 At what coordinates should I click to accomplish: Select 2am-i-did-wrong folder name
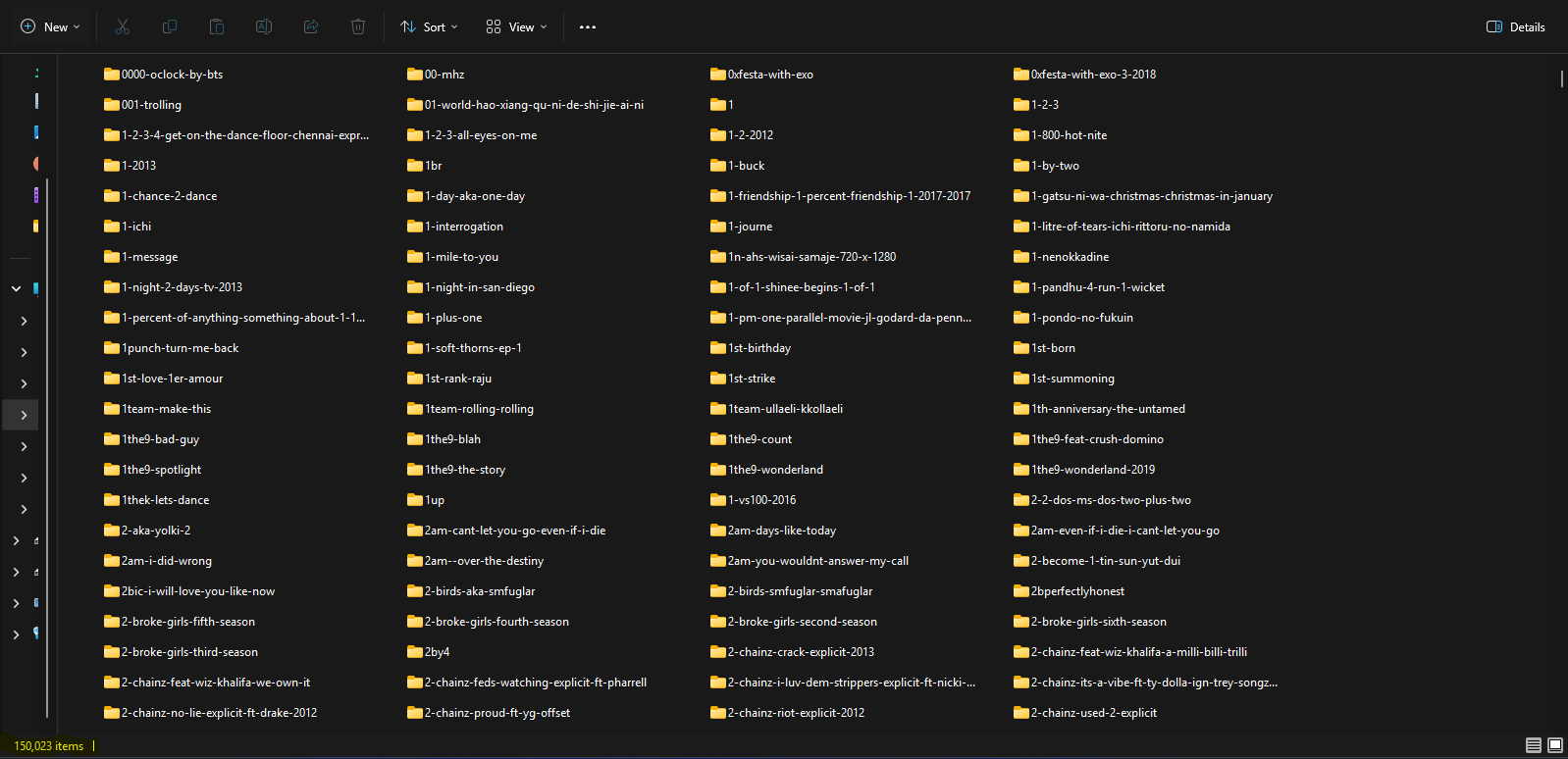pos(167,561)
